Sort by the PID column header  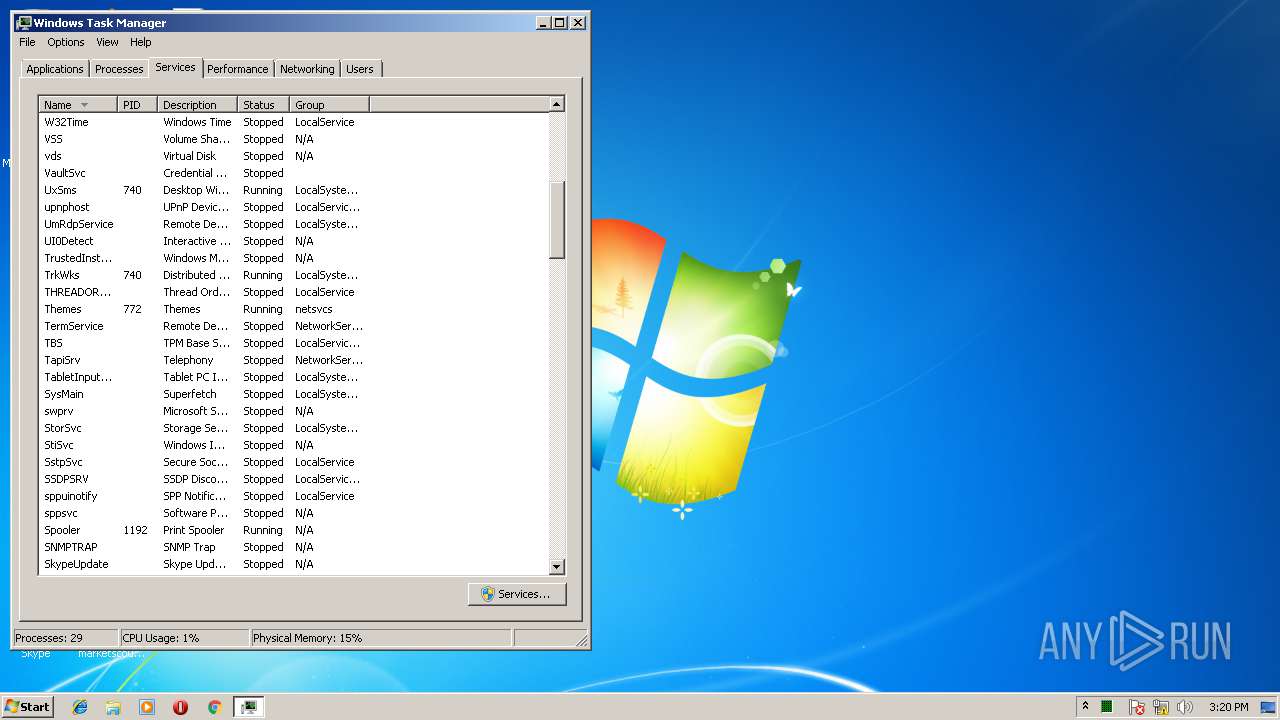(x=138, y=104)
